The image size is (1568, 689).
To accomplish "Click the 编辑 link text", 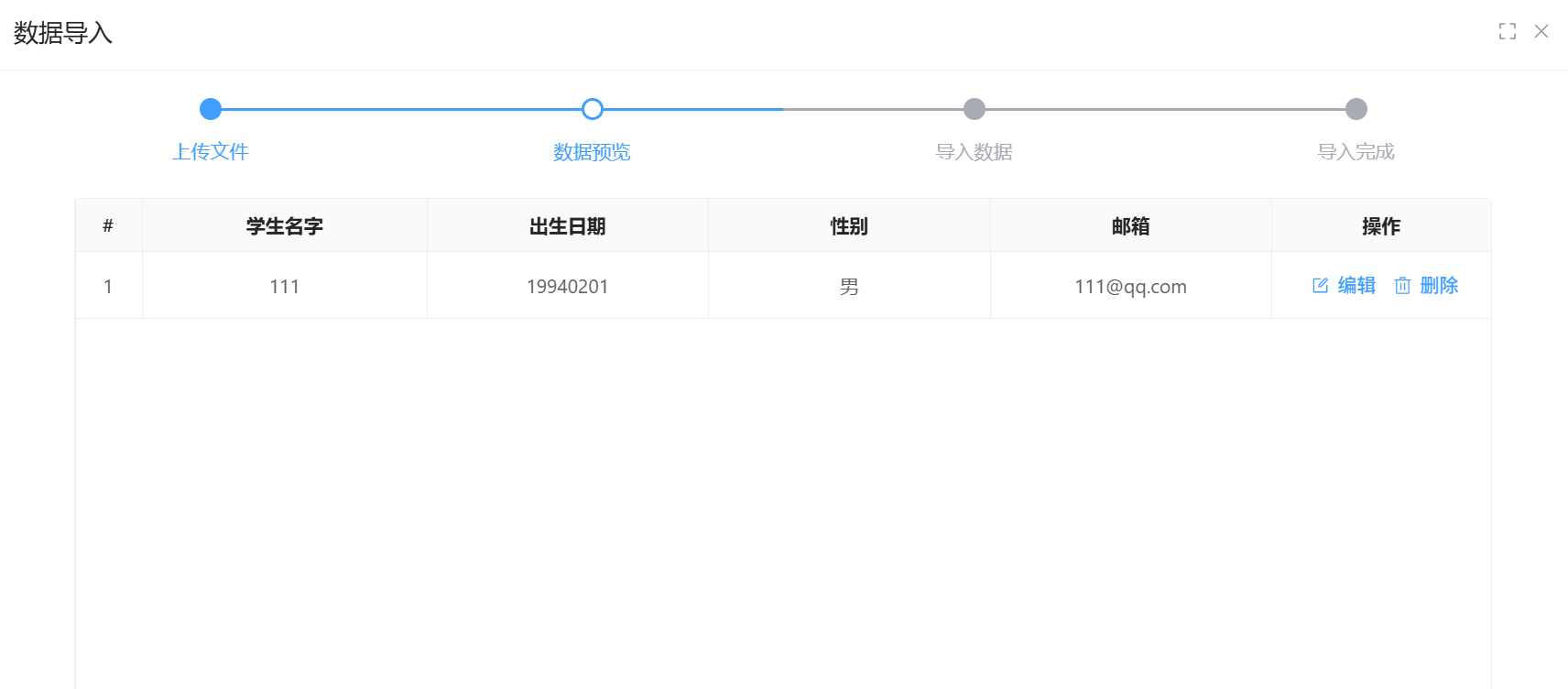I will coord(1356,286).
